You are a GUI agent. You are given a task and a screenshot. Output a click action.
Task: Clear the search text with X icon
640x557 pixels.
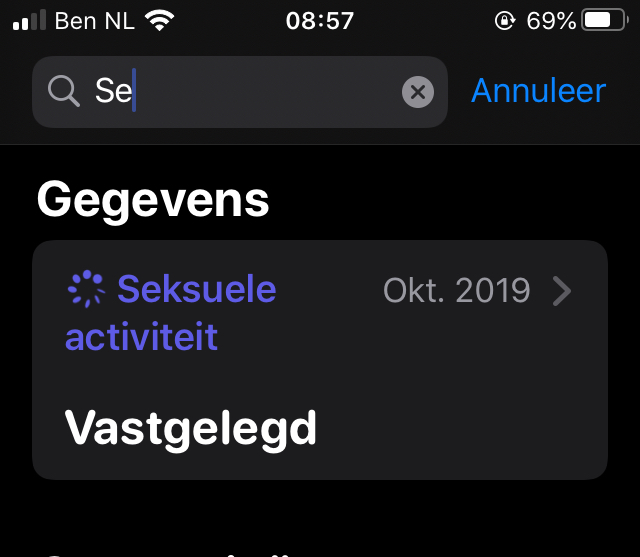[x=418, y=92]
